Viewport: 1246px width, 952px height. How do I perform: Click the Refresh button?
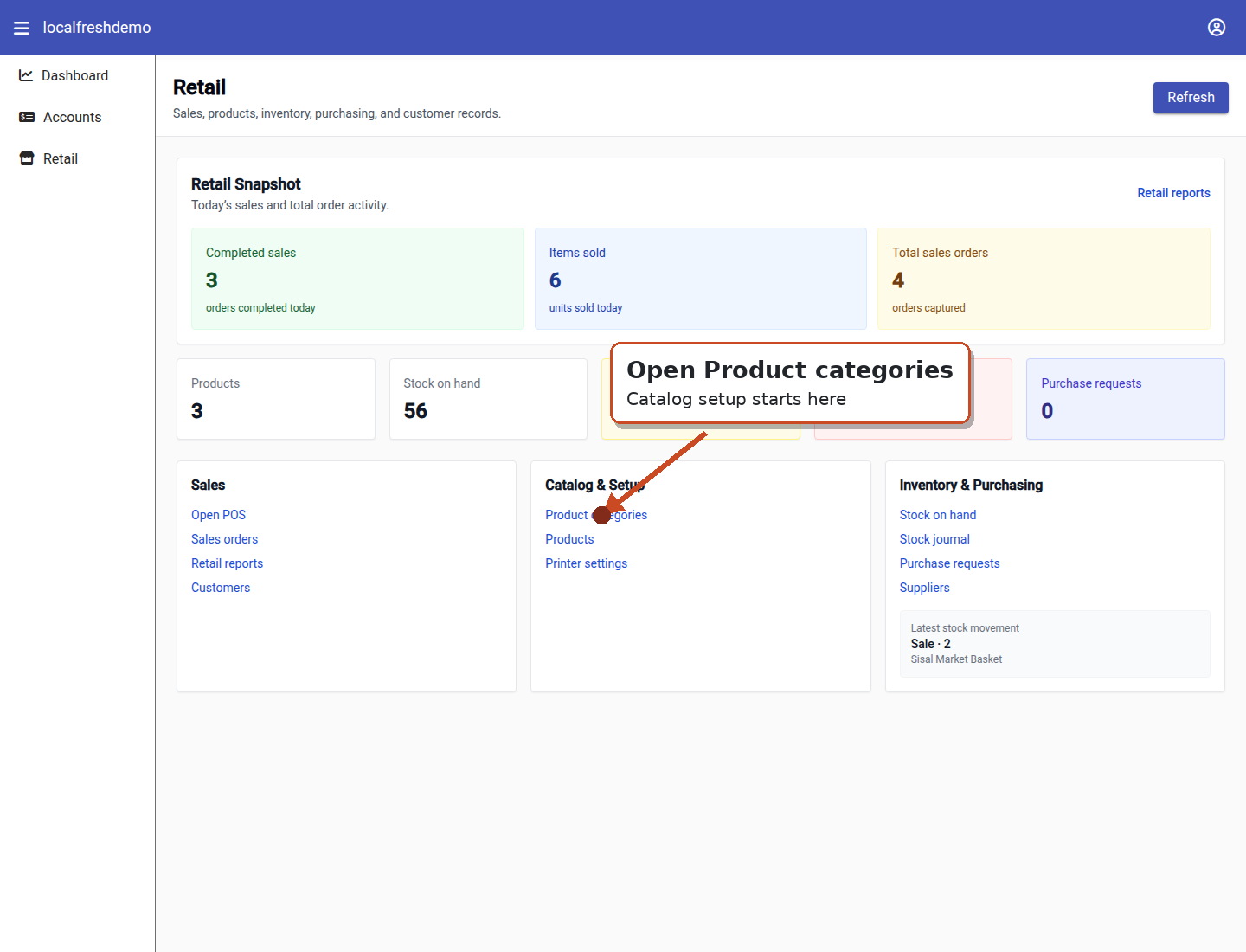[1191, 98]
